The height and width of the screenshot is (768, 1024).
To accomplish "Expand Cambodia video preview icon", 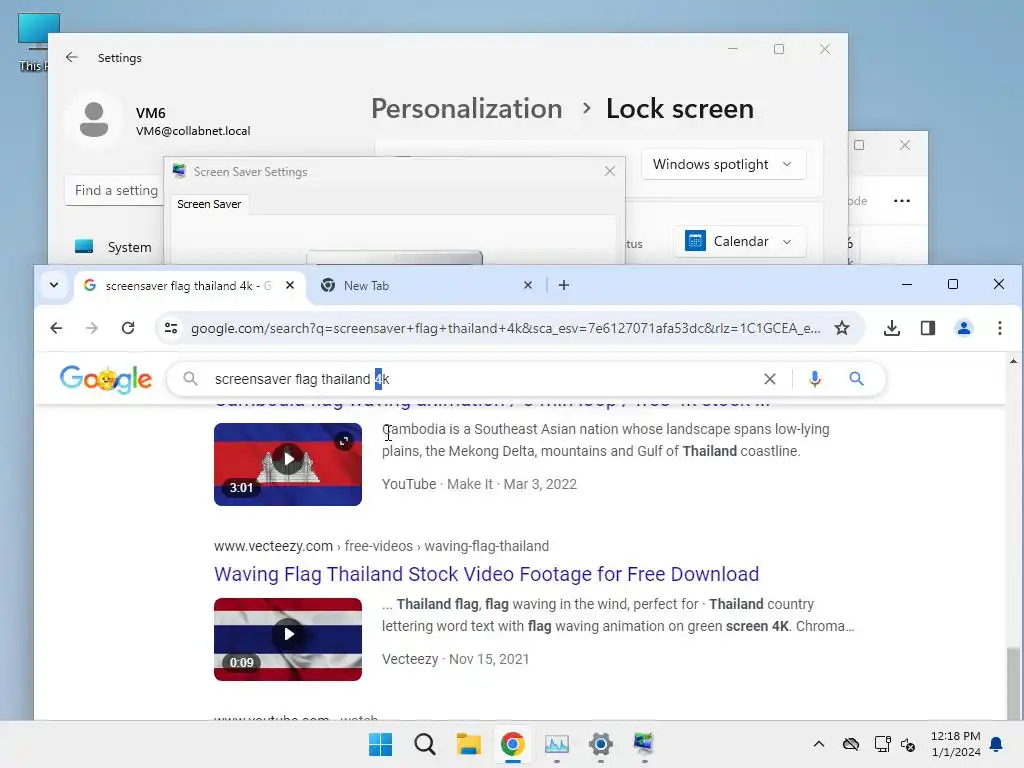I will [344, 441].
